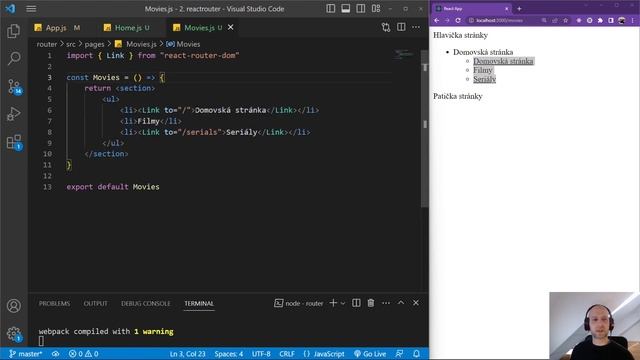The width and height of the screenshot is (640, 360).
Task: Switch to the OUTPUT panel tab
Action: (x=96, y=304)
